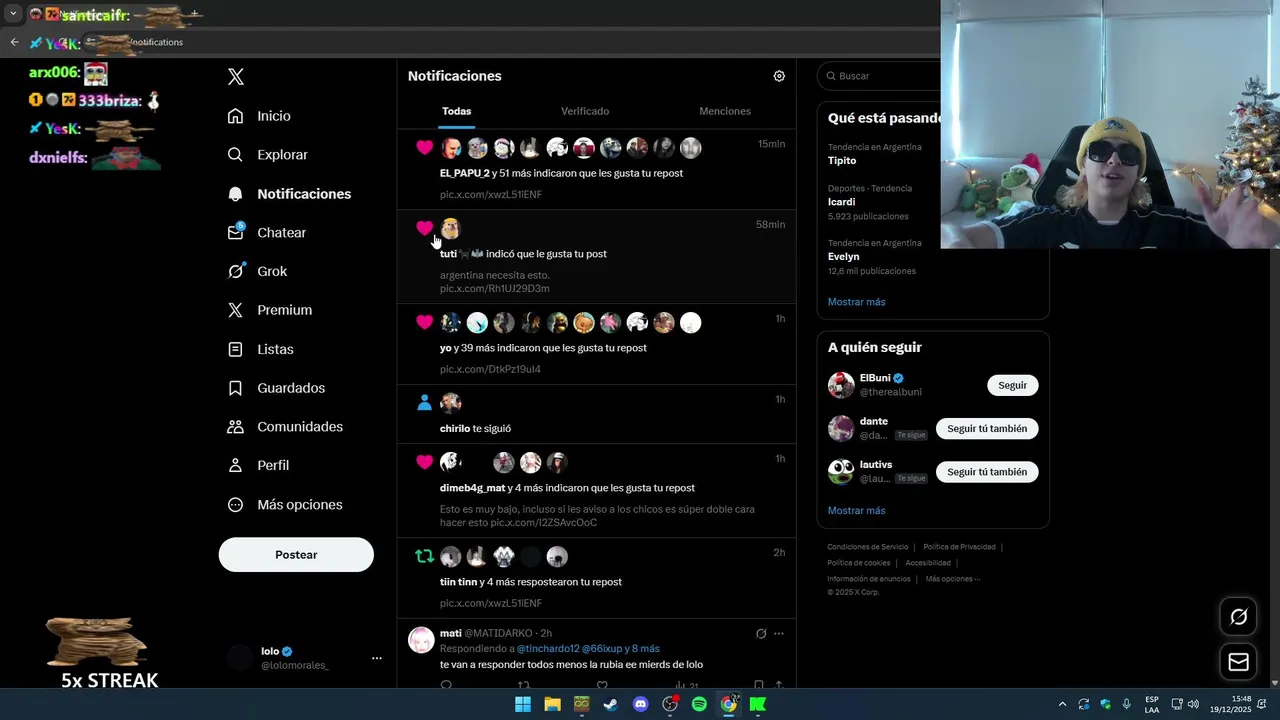Click Seguir tú también for lautivs

(987, 472)
